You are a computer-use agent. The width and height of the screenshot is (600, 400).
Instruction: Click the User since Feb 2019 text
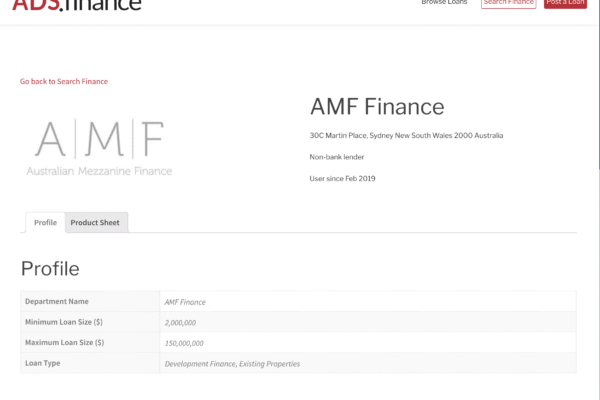coord(342,178)
